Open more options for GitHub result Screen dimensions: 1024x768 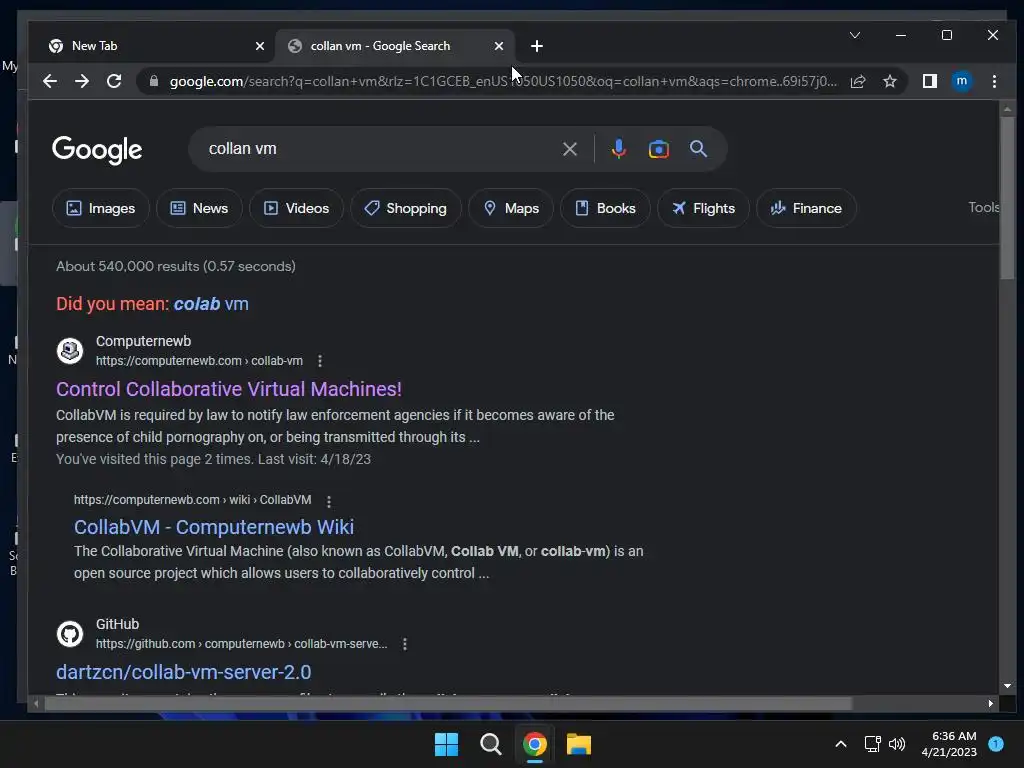tap(405, 644)
